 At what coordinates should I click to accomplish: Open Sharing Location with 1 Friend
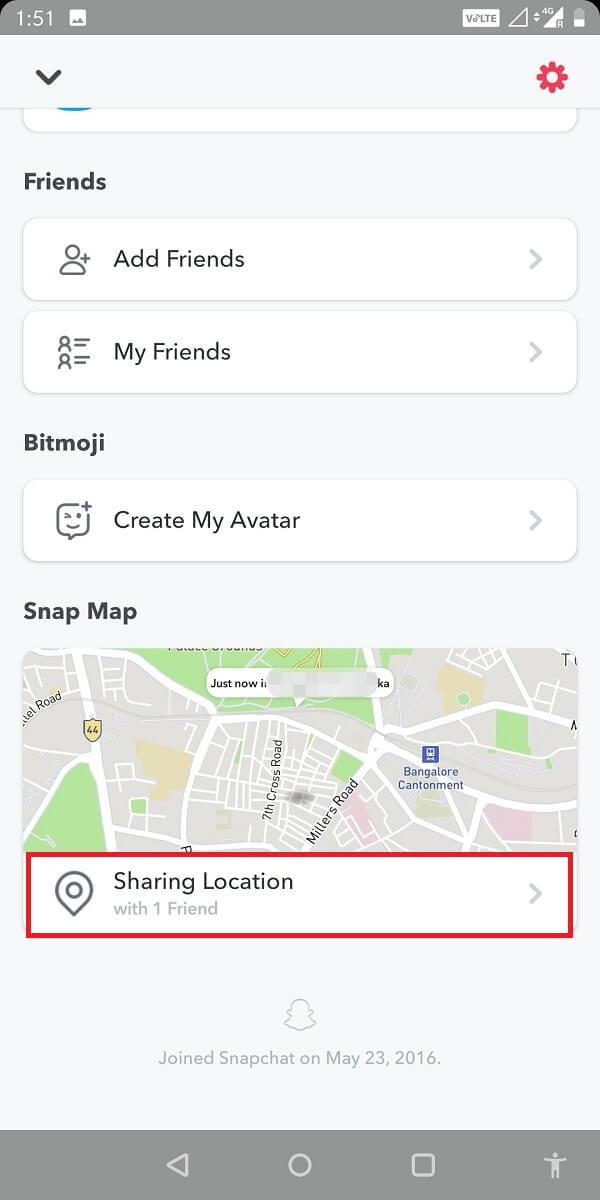coord(299,891)
